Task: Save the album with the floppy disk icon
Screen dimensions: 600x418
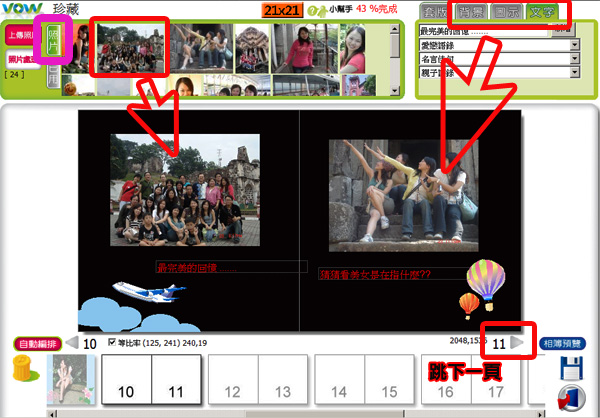Action: 571,367
